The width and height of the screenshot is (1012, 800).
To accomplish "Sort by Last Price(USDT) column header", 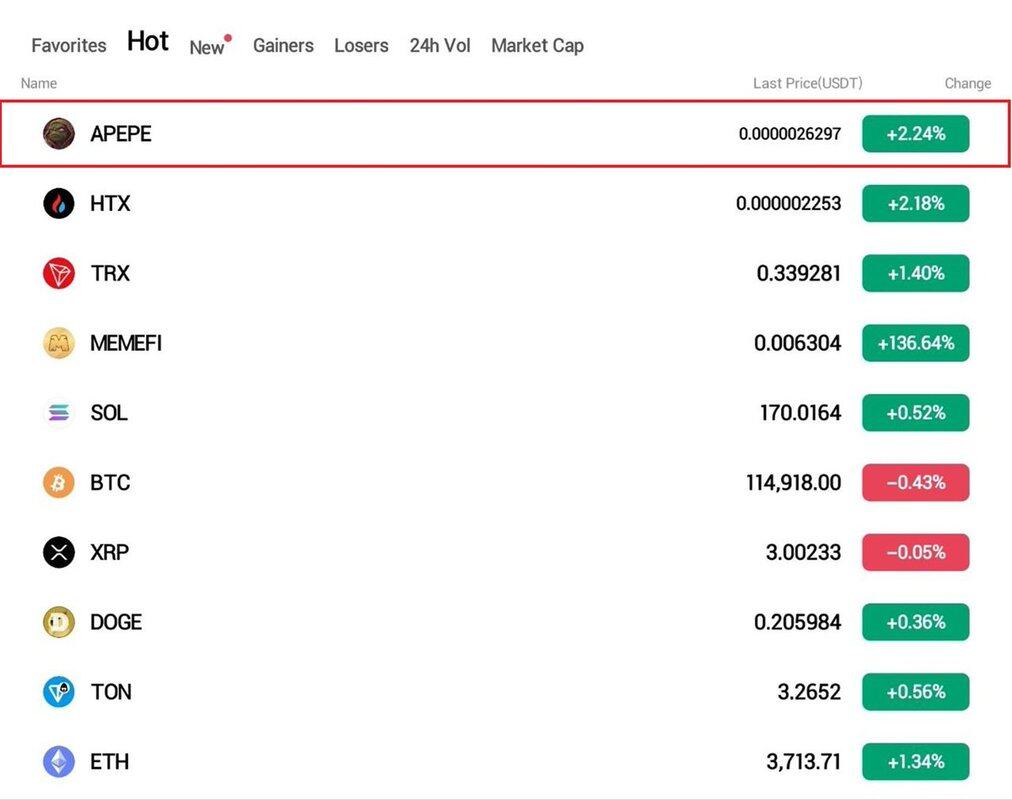I will click(x=808, y=83).
